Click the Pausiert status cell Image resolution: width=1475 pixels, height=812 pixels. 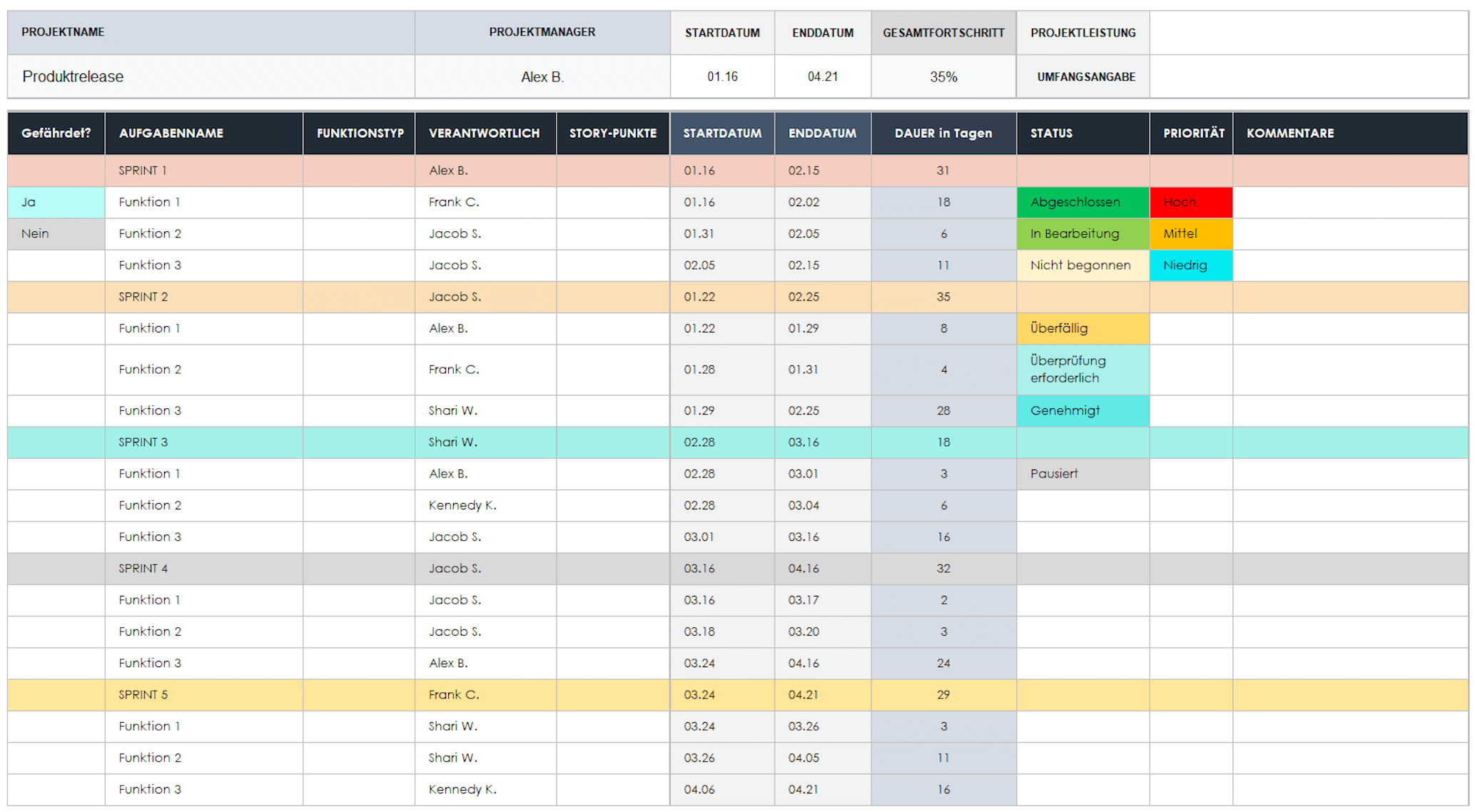point(1082,474)
